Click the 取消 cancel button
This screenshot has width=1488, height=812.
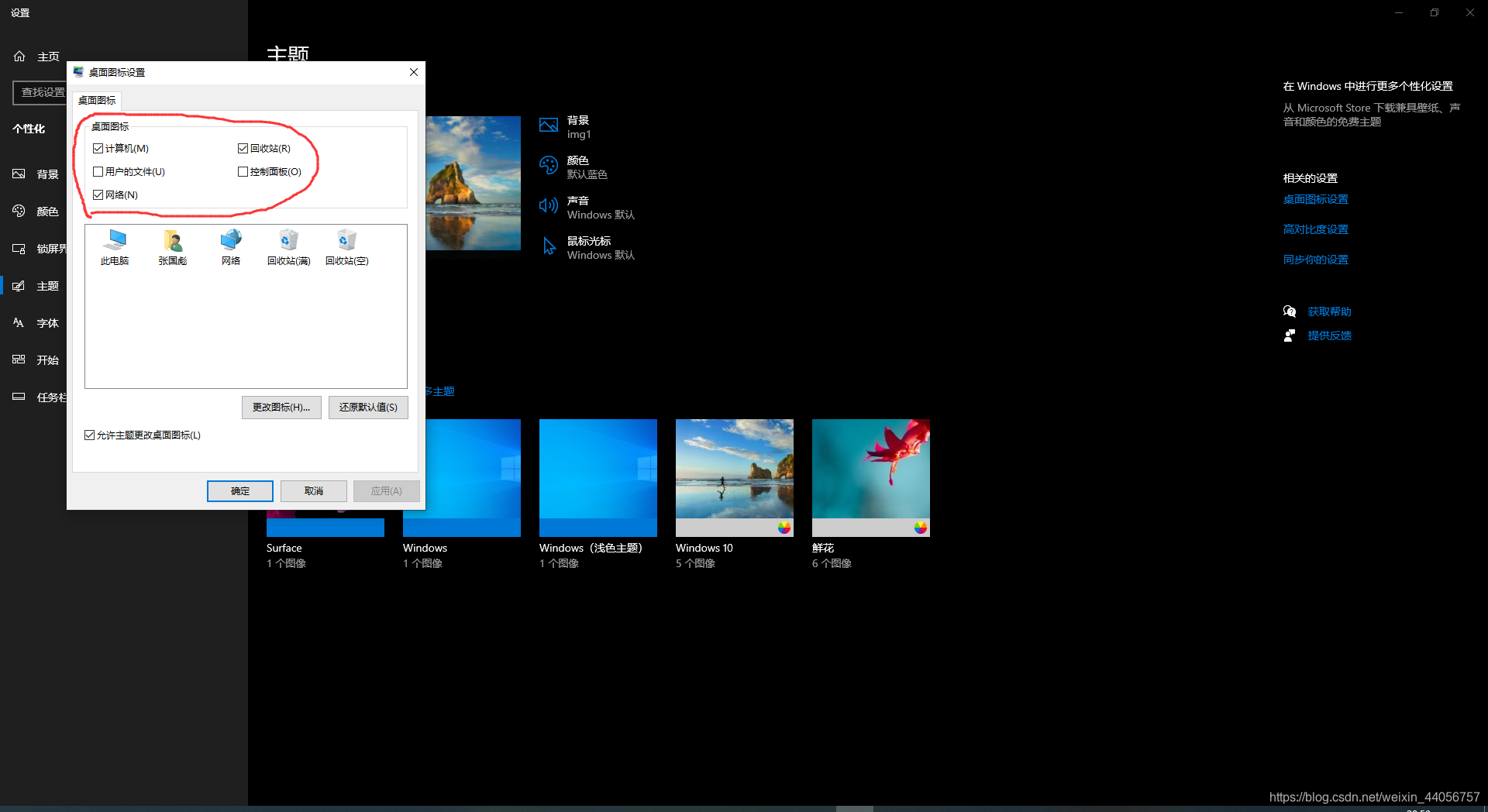pyautogui.click(x=314, y=491)
